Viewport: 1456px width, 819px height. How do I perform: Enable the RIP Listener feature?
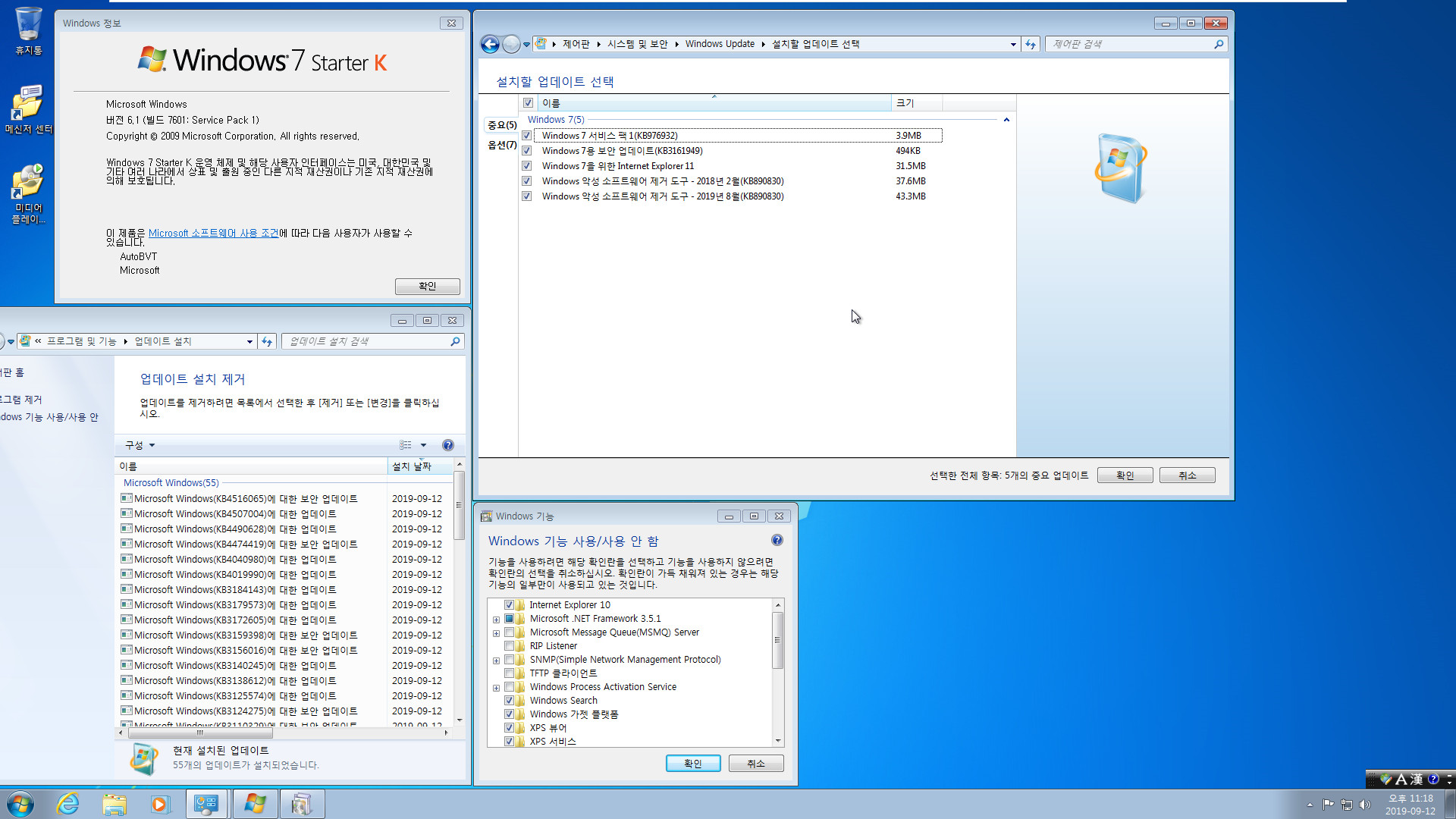click(509, 646)
